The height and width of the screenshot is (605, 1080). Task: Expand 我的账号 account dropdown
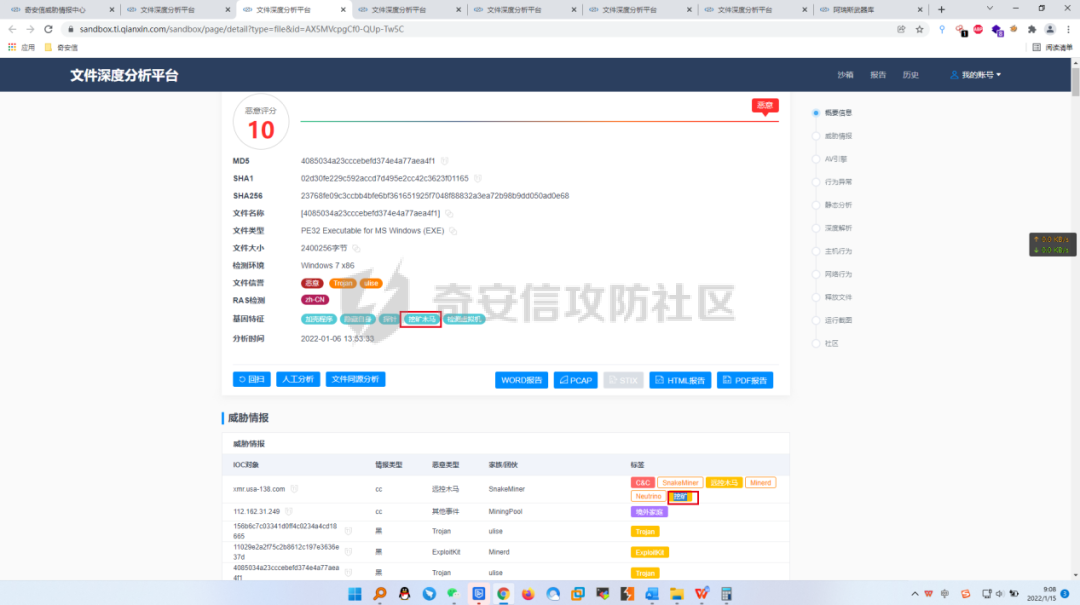tap(975, 75)
